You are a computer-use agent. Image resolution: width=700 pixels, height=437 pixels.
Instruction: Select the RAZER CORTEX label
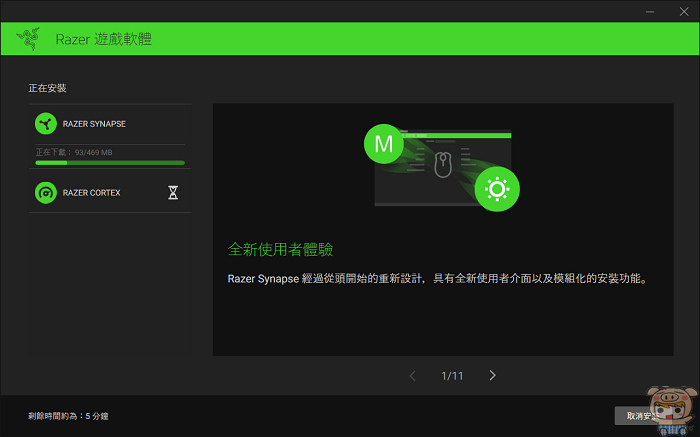[92, 193]
